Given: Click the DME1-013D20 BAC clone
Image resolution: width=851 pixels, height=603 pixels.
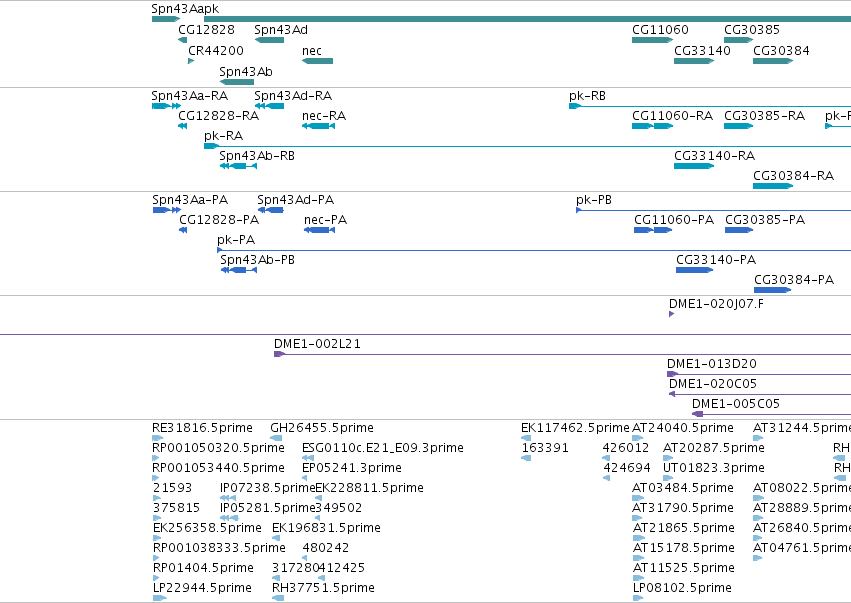Looking at the screenshot, I should coord(759,374).
